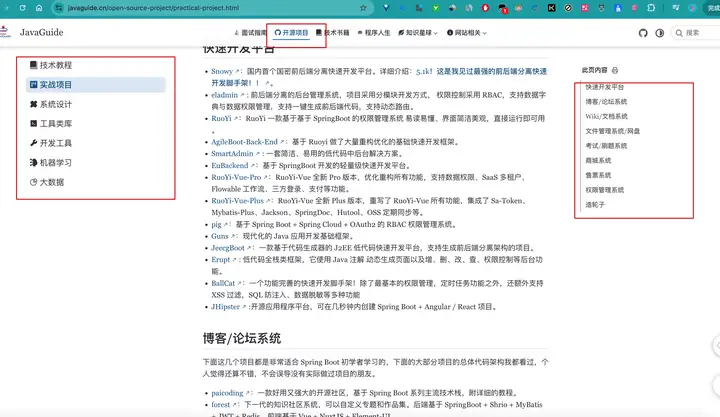Open 工具类库 in the sidebar
The width and height of the screenshot is (720, 417).
pos(96,124)
